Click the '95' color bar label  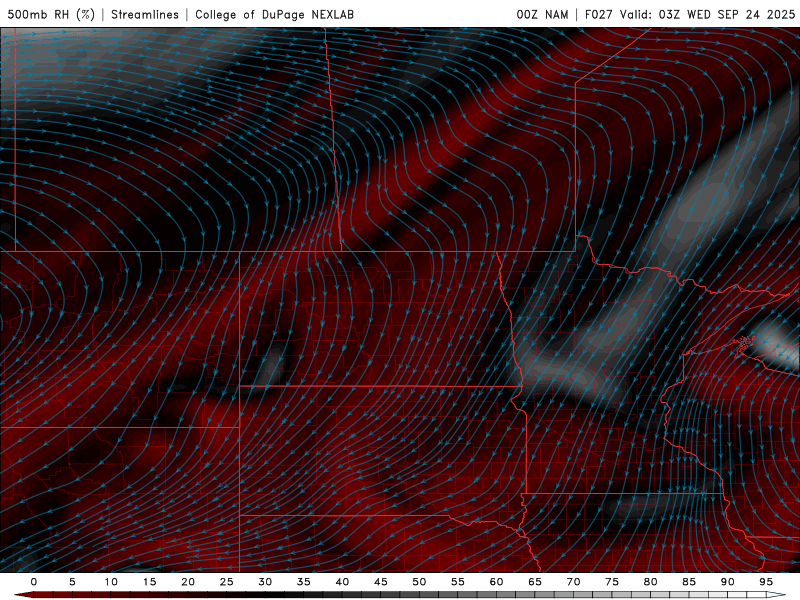coord(766,582)
